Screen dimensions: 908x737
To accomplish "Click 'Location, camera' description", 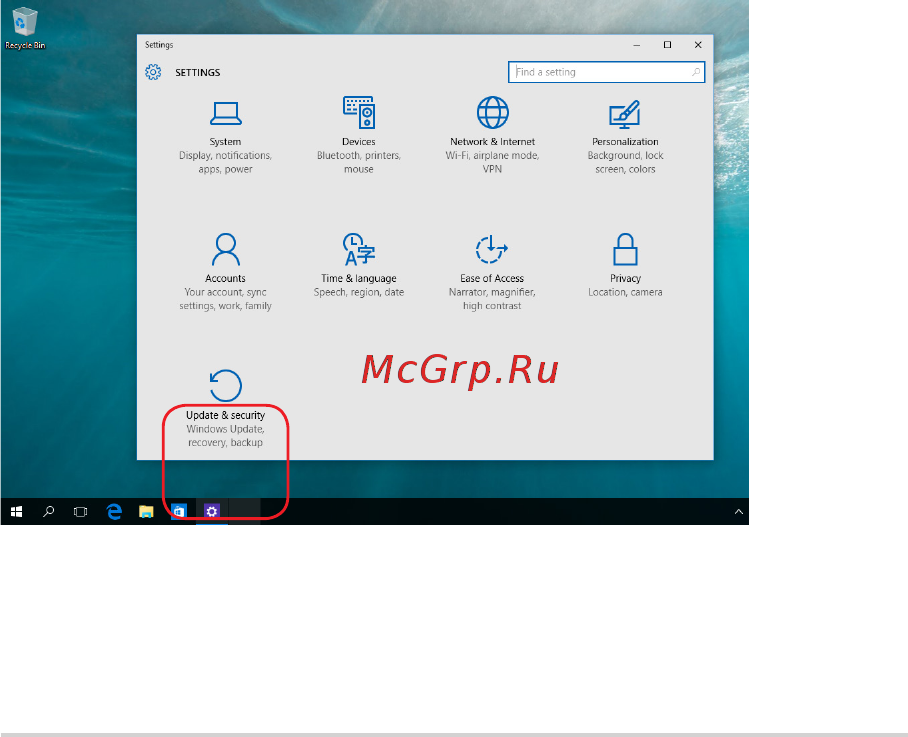I will pyautogui.click(x=625, y=292).
